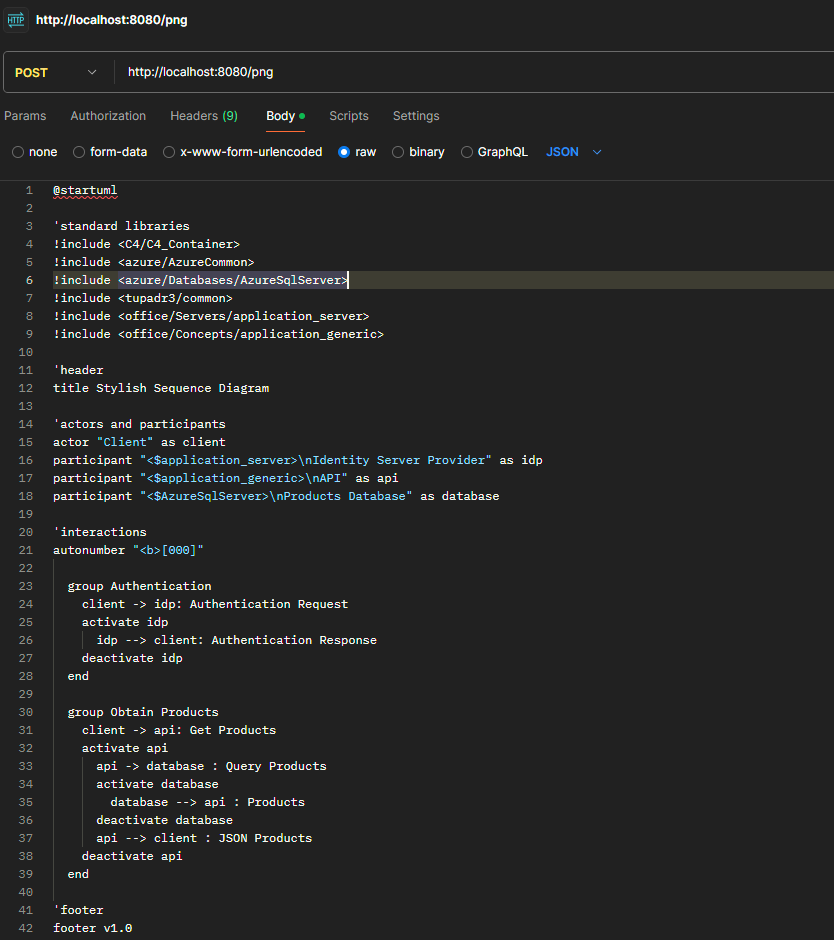The image size is (834, 940).
Task: Click line number 42 in gutter
Action: (x=26, y=927)
